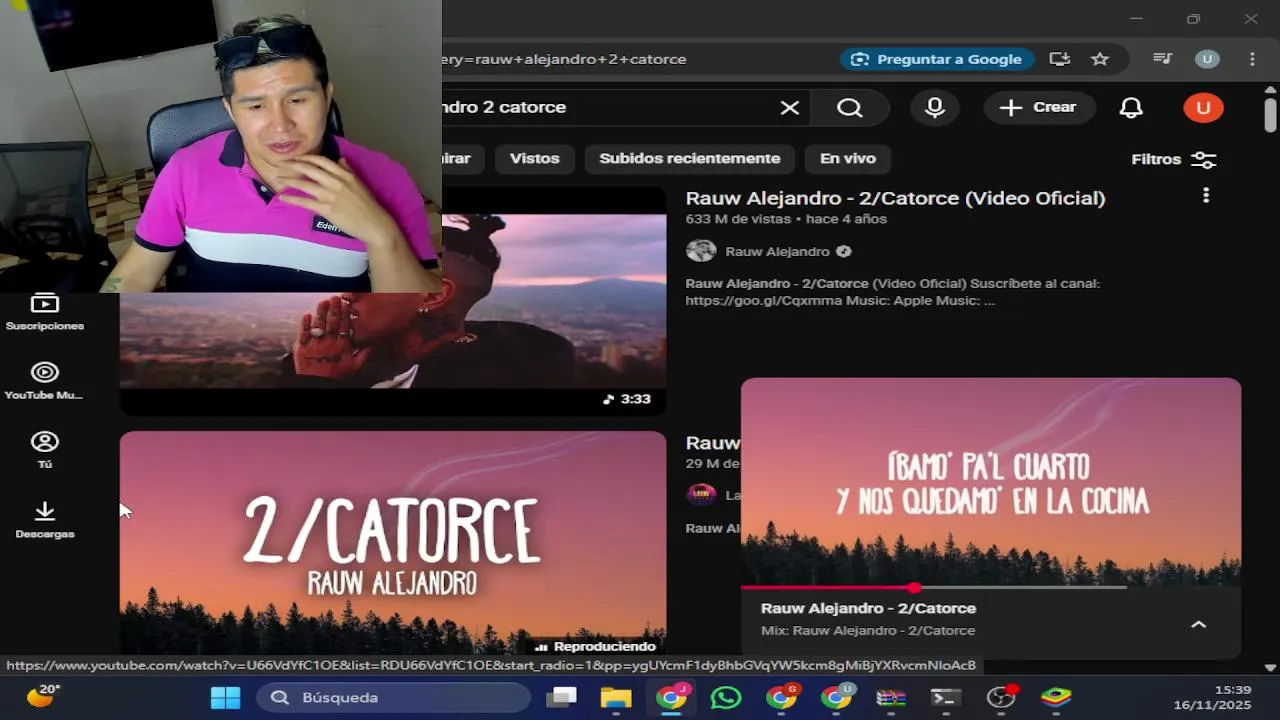1280x720 pixels.
Task: Click second result channel avatar icon
Action: (702, 494)
